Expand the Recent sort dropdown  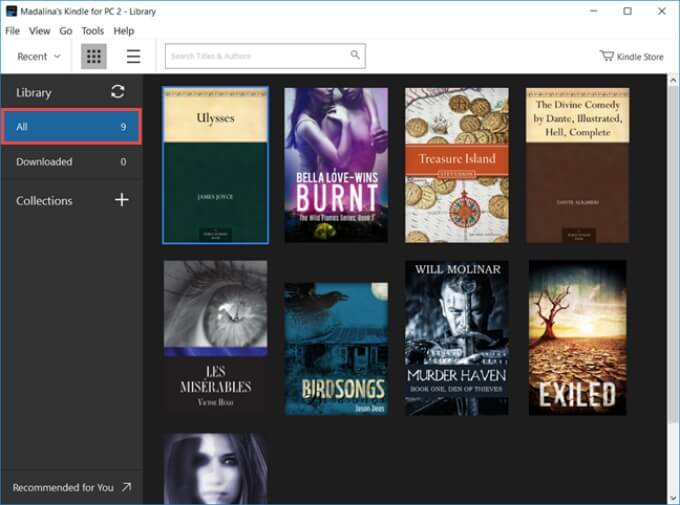tap(39, 56)
